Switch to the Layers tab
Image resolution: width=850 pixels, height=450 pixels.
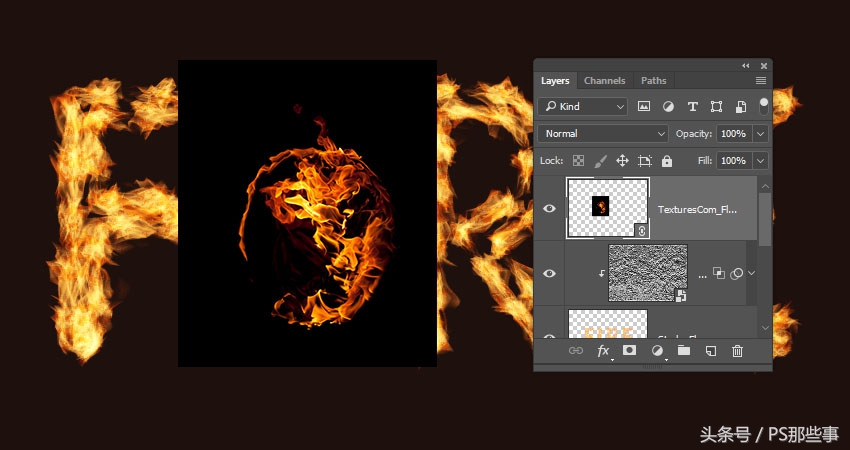click(x=555, y=81)
